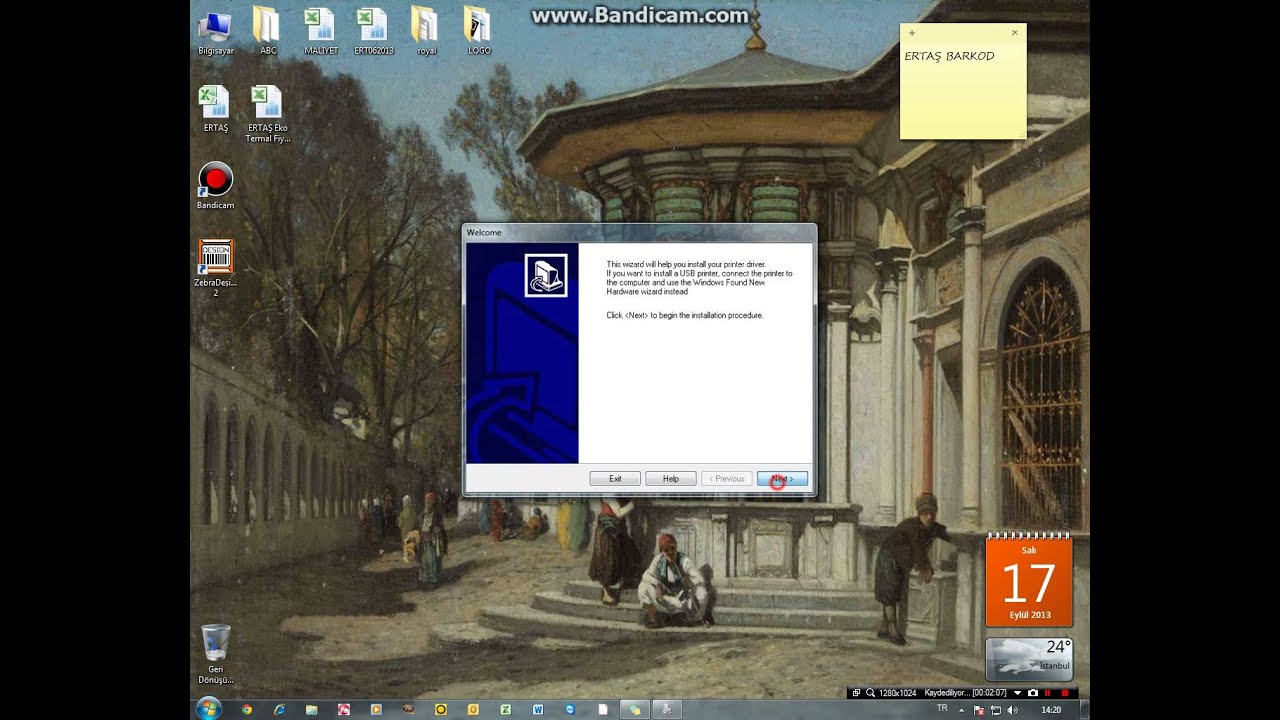
Task: Open Word from the taskbar
Action: click(x=538, y=709)
